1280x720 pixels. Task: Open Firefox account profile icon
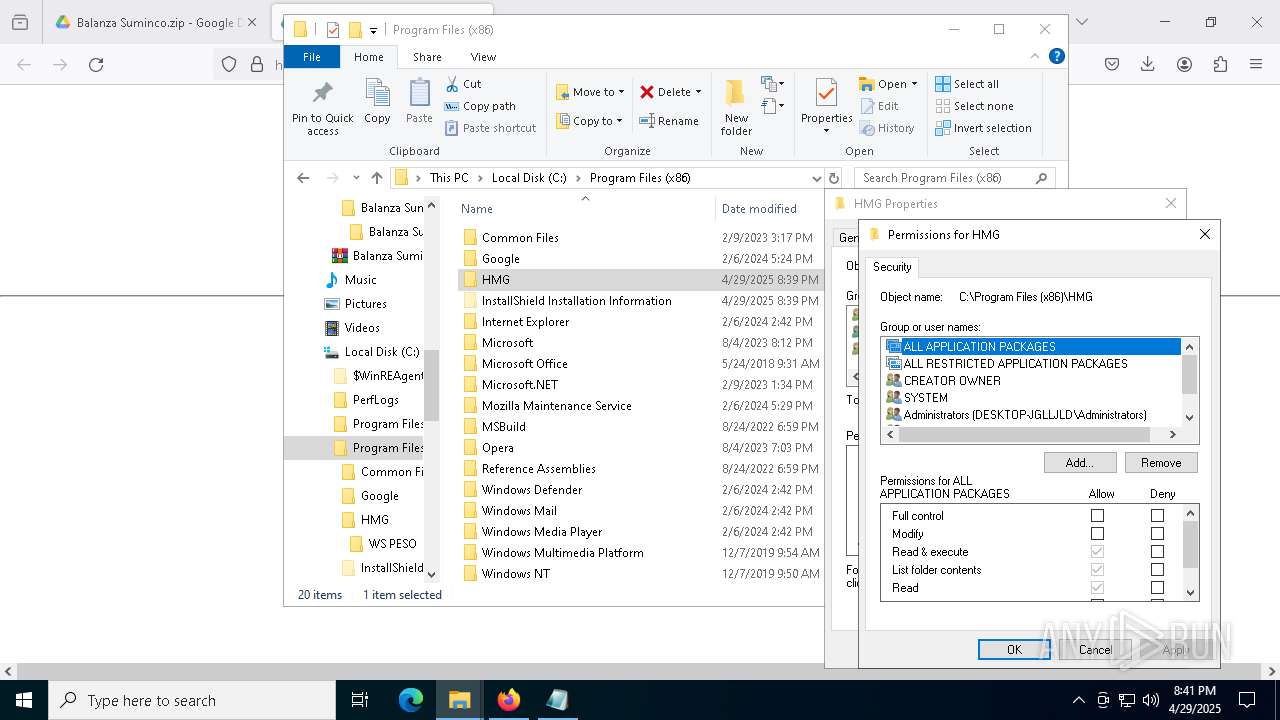pos(1184,64)
